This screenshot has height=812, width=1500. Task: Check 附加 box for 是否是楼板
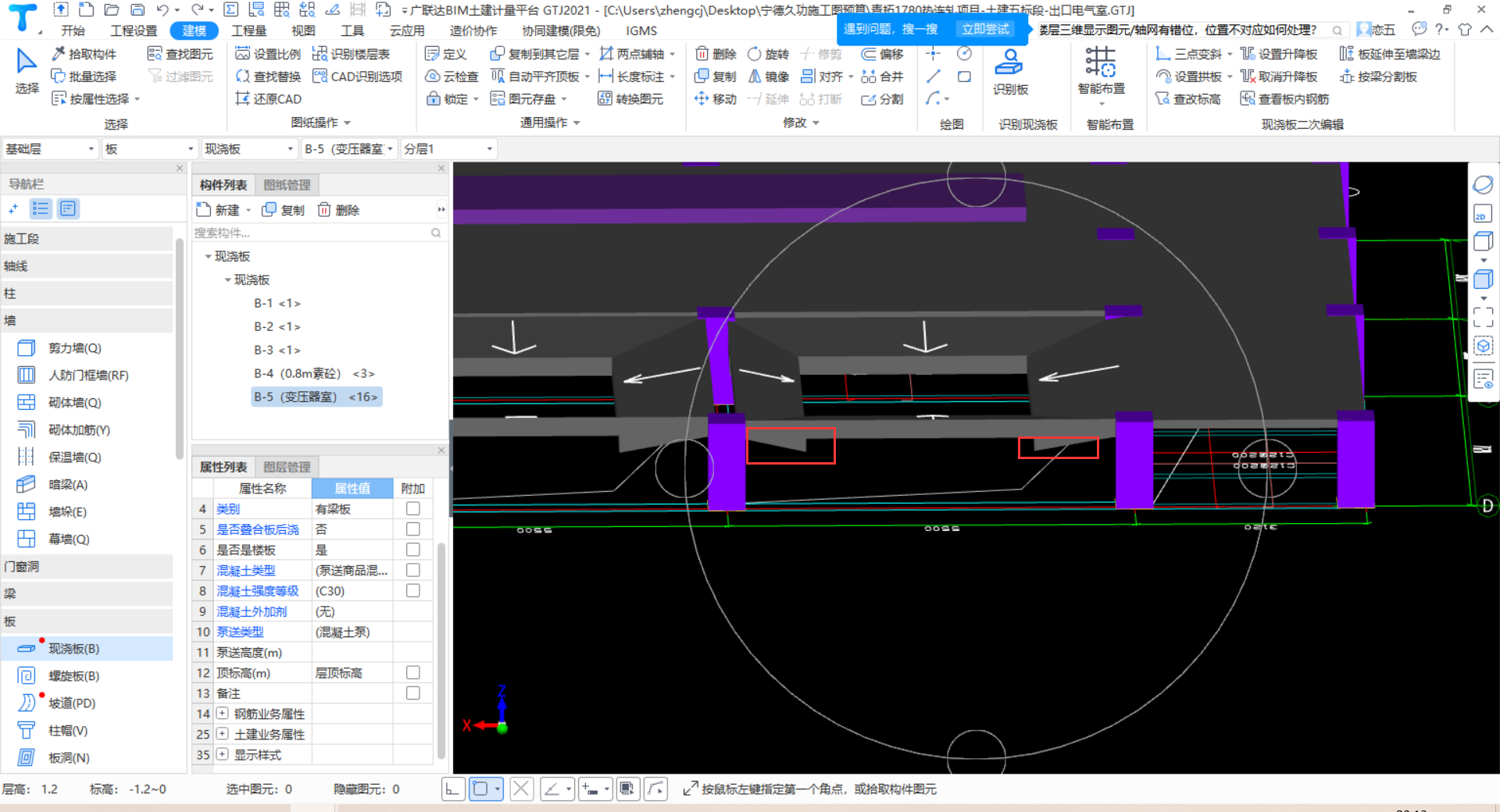[413, 550]
